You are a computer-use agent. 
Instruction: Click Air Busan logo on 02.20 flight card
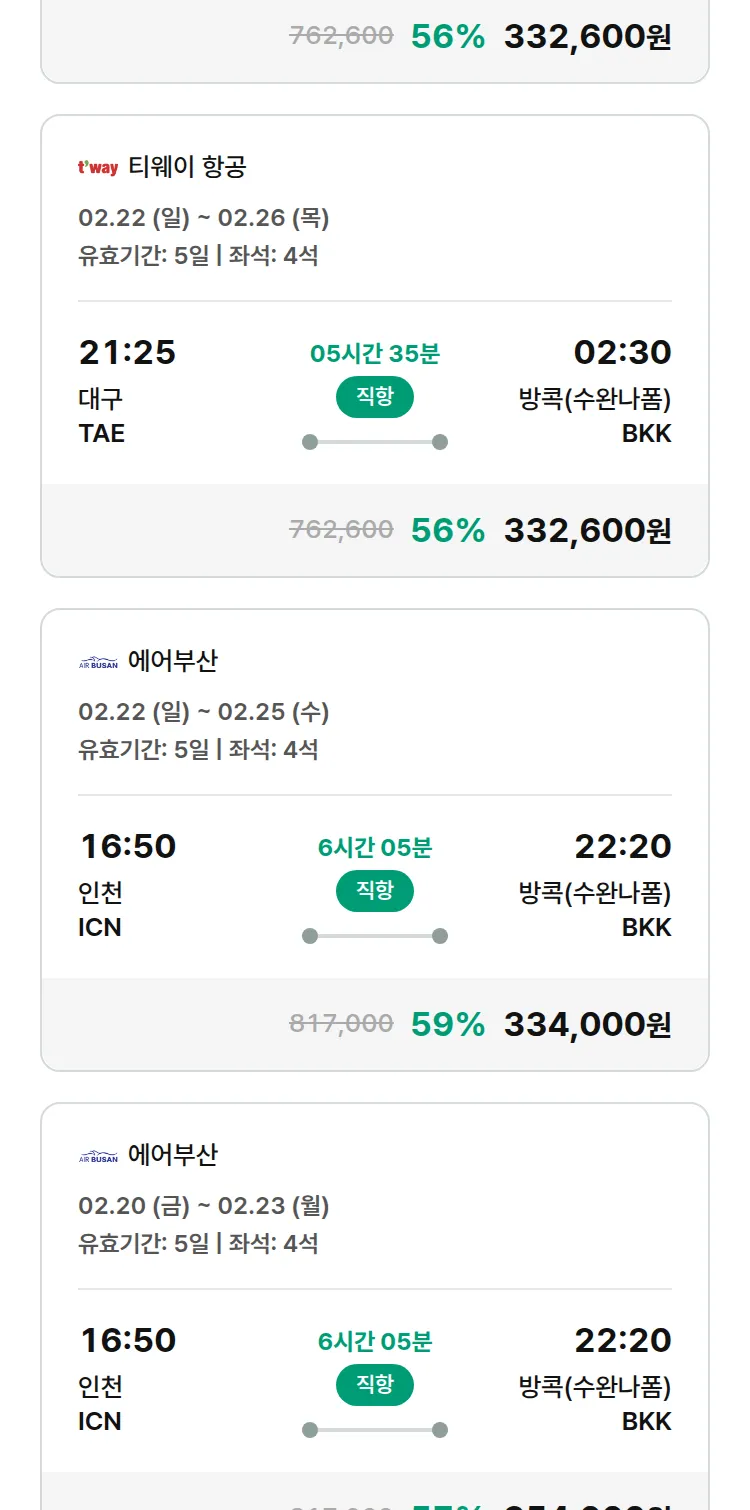(x=98, y=1156)
